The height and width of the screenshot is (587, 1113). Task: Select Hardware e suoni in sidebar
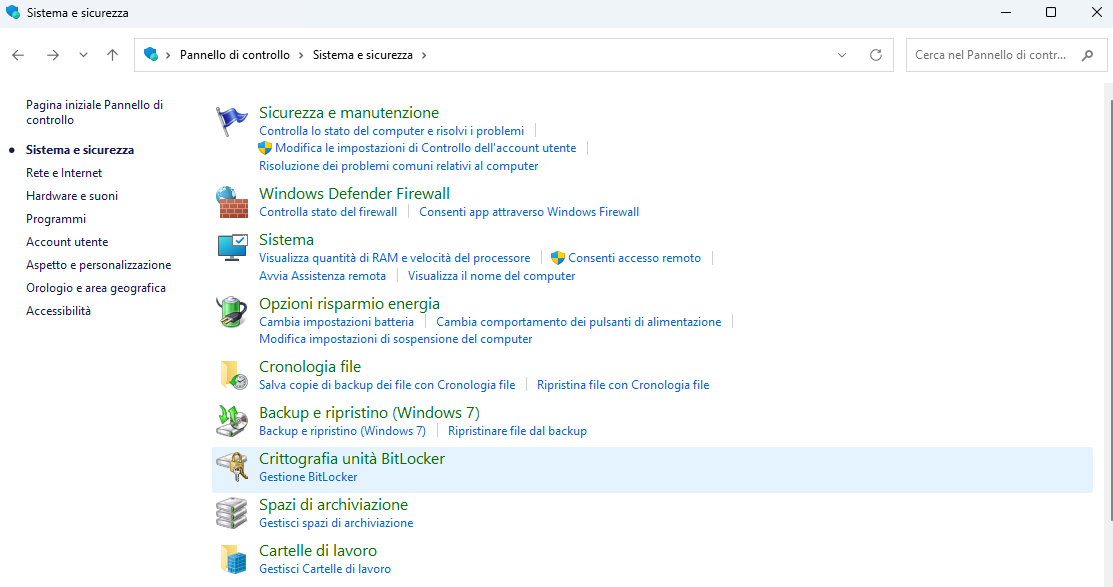72,196
